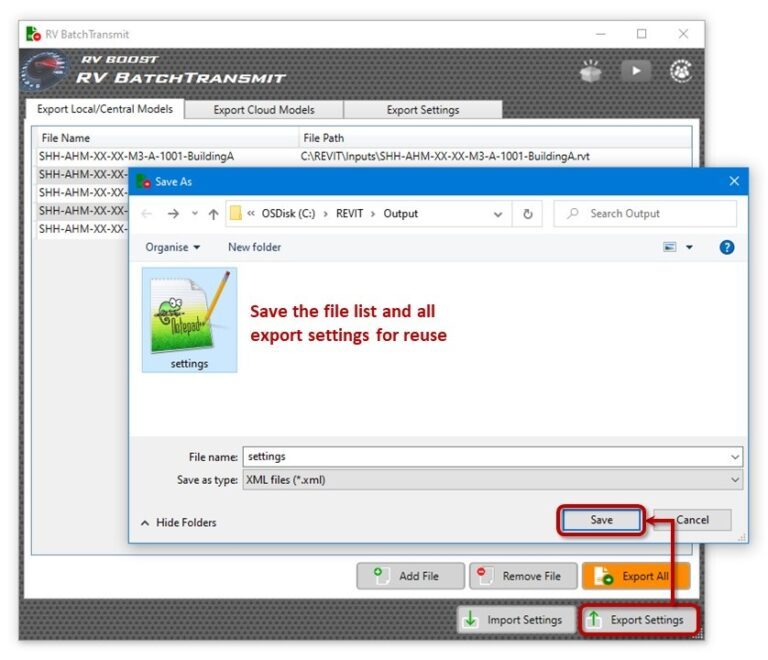
Task: Open the address path history dropdown
Action: click(498, 214)
